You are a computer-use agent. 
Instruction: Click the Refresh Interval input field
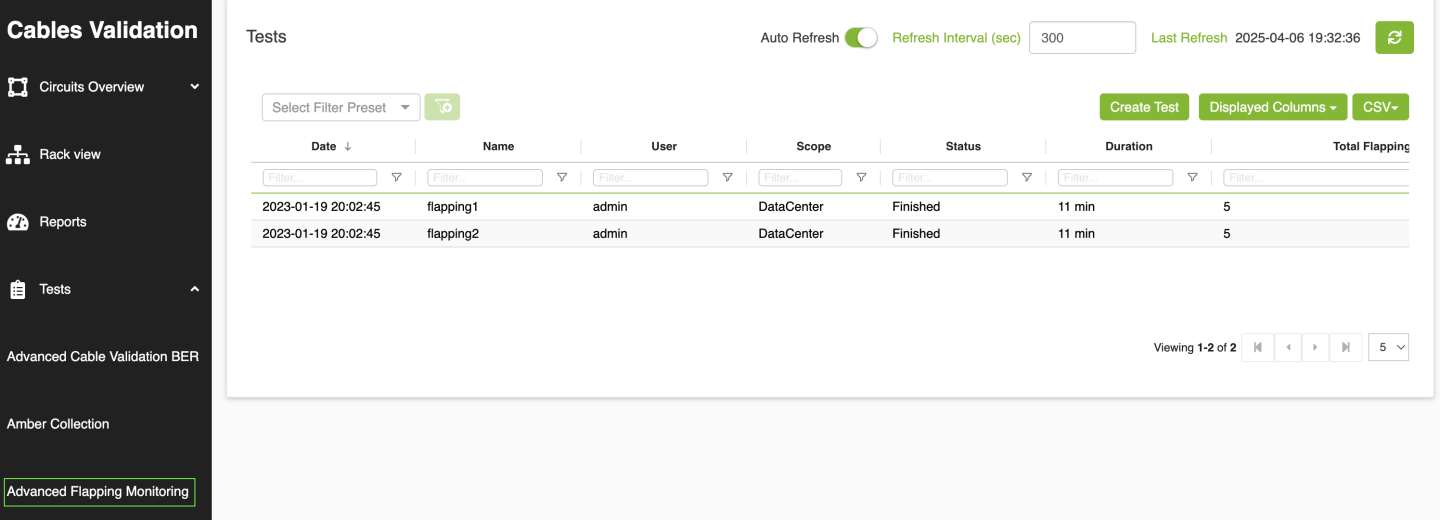coord(1081,38)
